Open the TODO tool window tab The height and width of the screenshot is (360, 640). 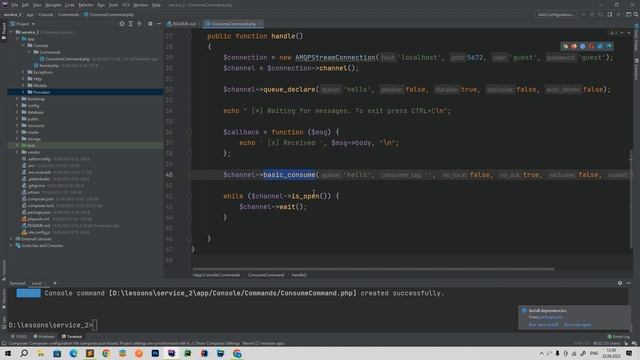pos(18,337)
